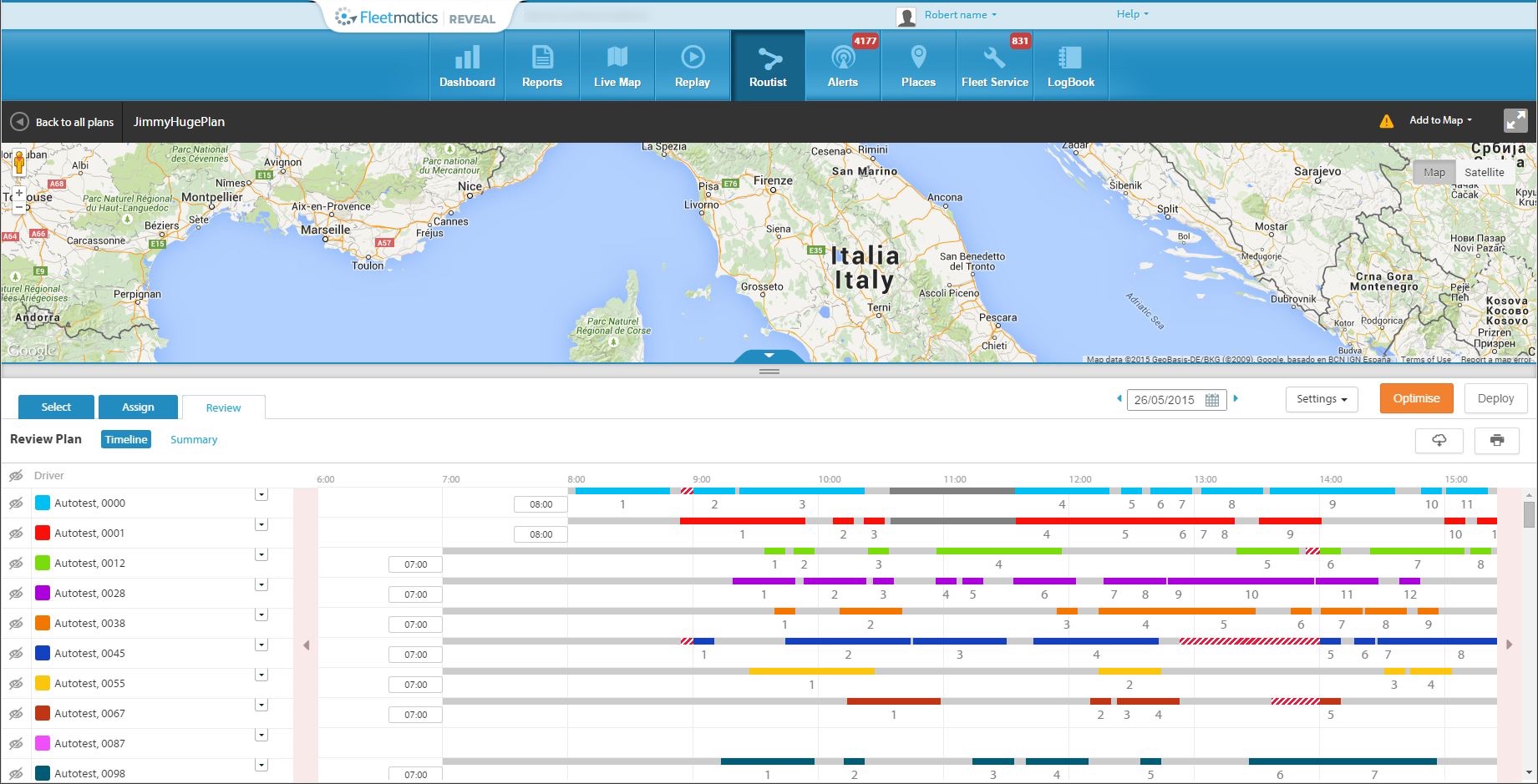Open the Dashboard section
This screenshot has height=784, width=1538.
[467, 66]
